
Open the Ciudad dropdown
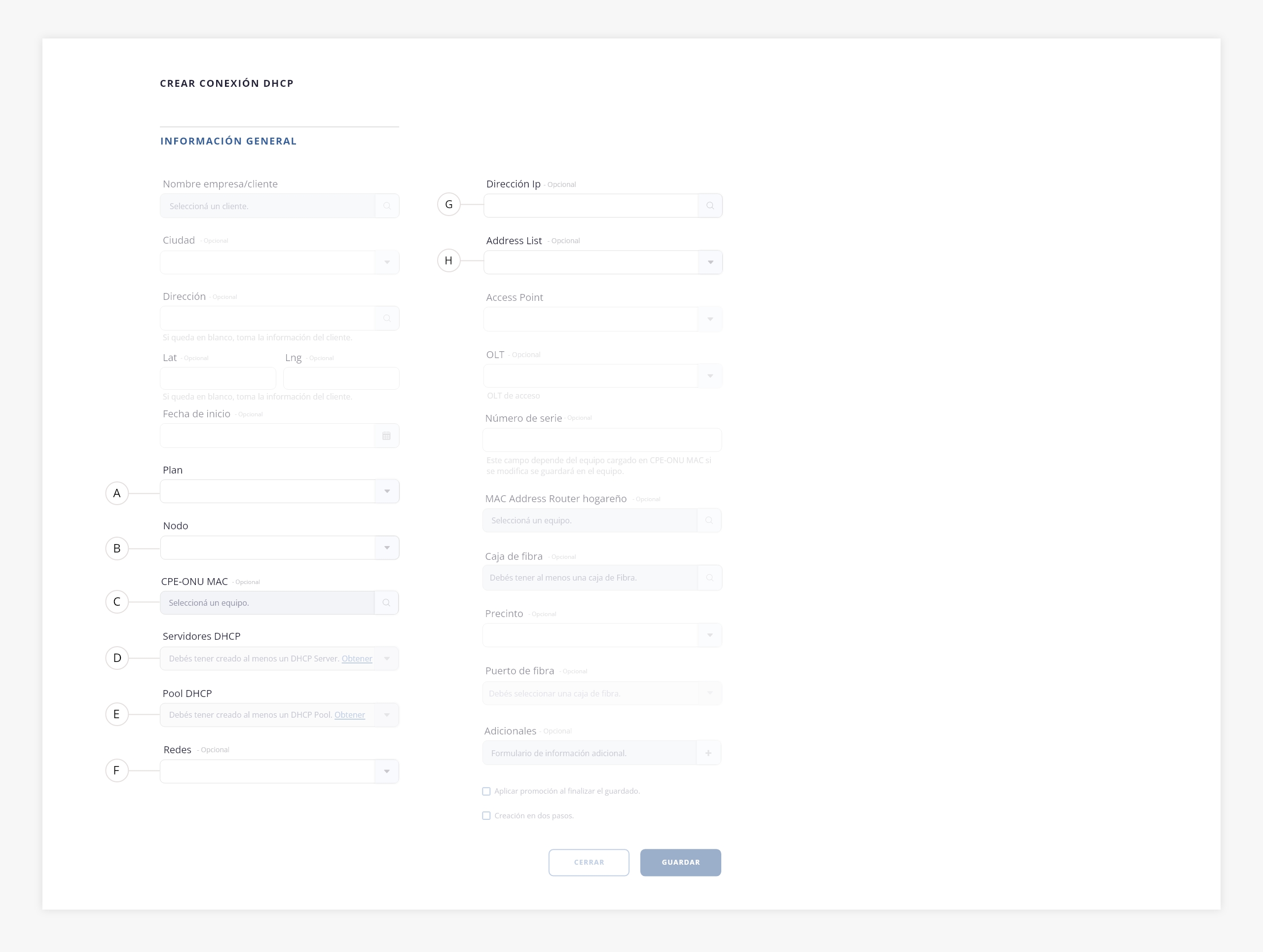point(387,262)
